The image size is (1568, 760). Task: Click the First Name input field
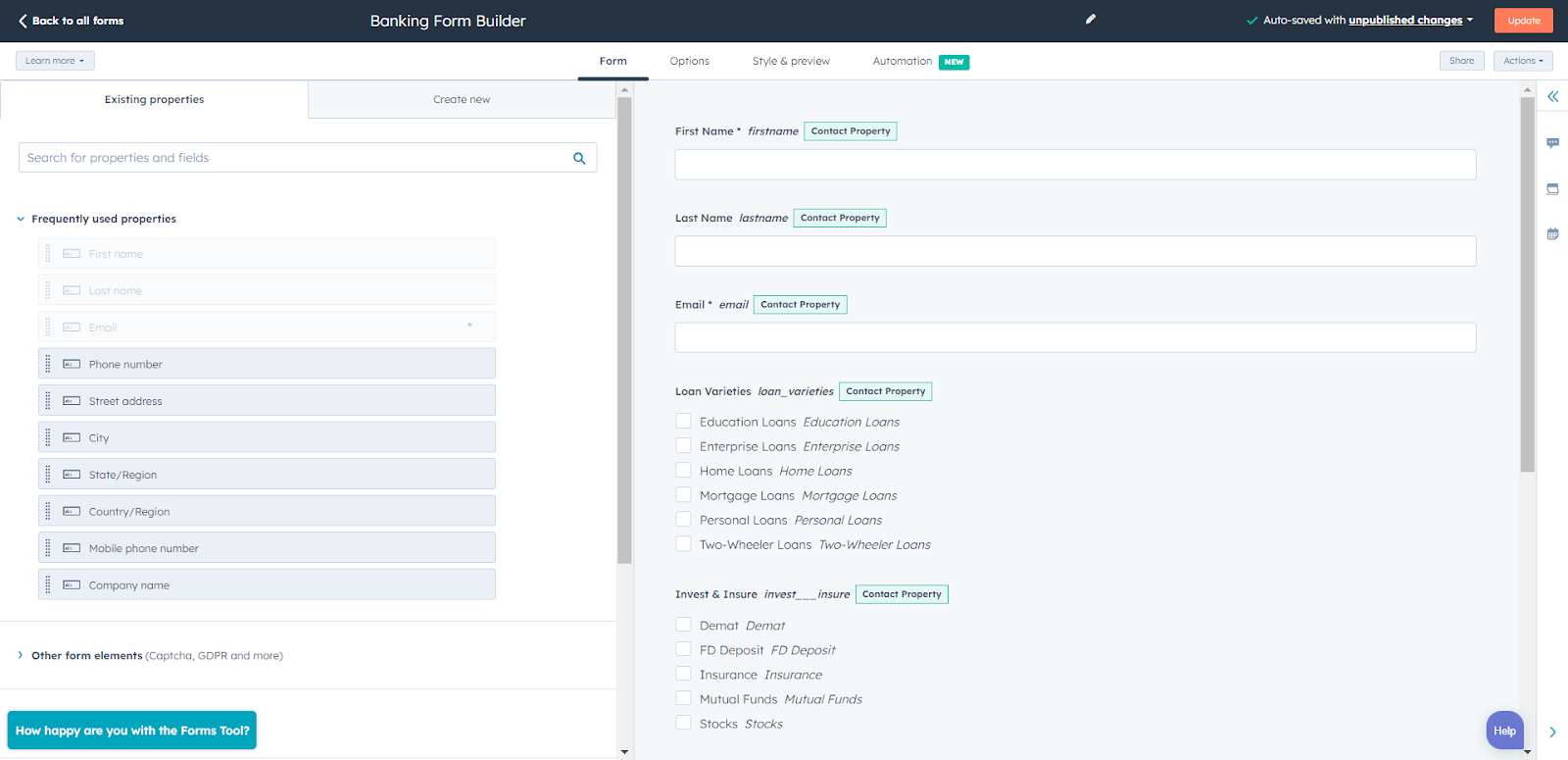click(x=1075, y=165)
